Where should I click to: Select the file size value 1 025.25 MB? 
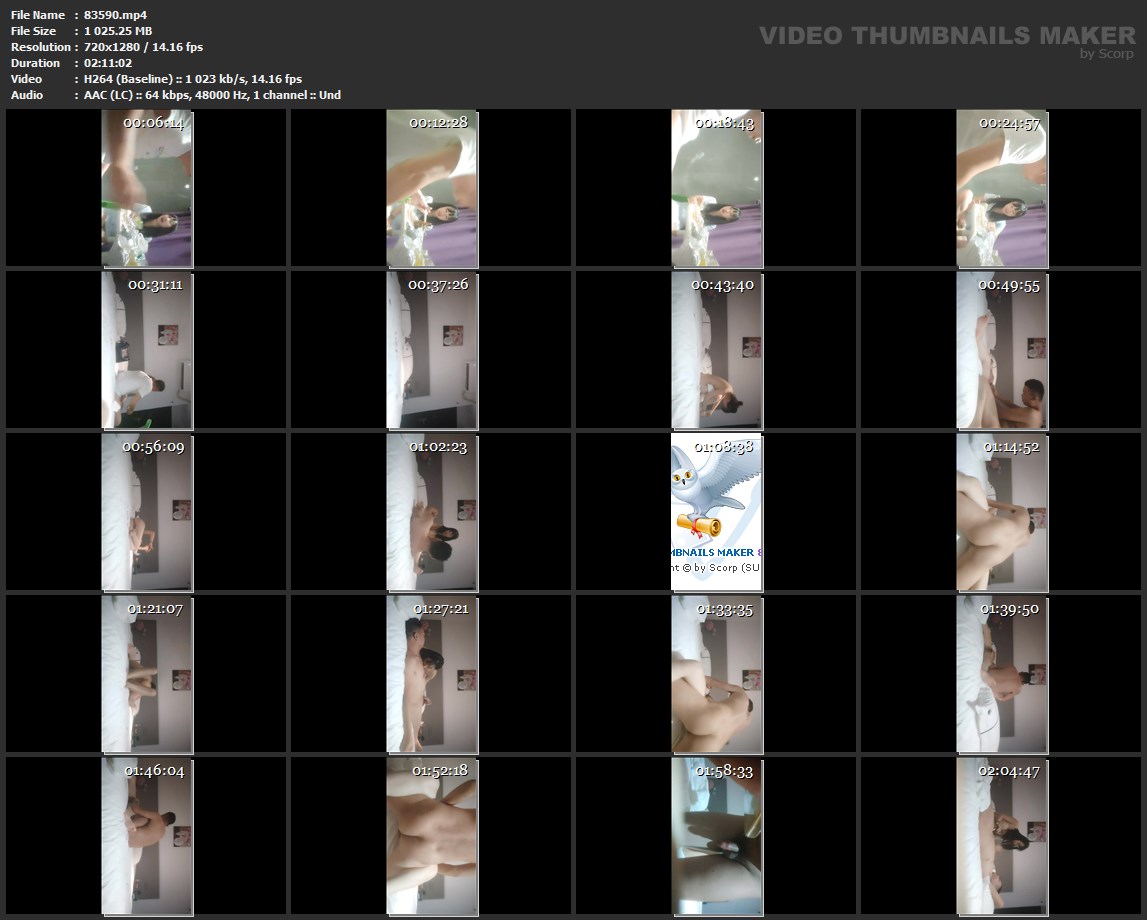[x=118, y=31]
